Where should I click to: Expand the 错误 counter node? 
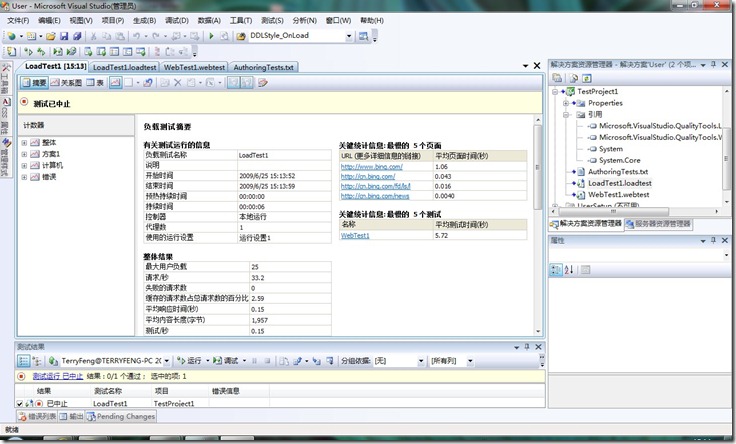(24, 177)
